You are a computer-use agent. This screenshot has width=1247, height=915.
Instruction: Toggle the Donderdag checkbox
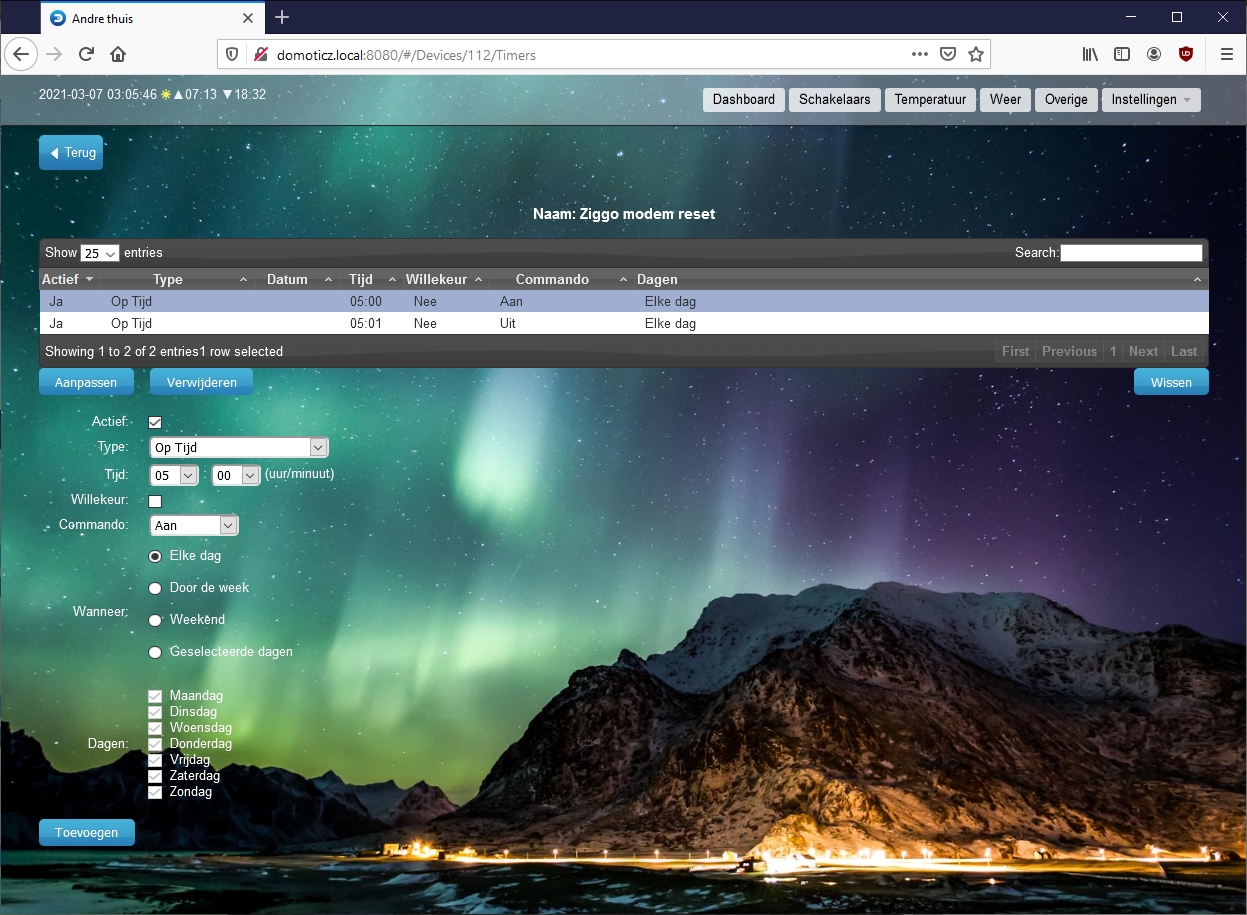click(x=155, y=744)
